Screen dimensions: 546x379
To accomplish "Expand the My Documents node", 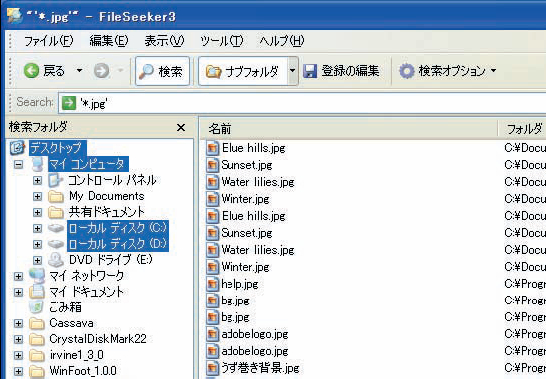I will point(37,196).
